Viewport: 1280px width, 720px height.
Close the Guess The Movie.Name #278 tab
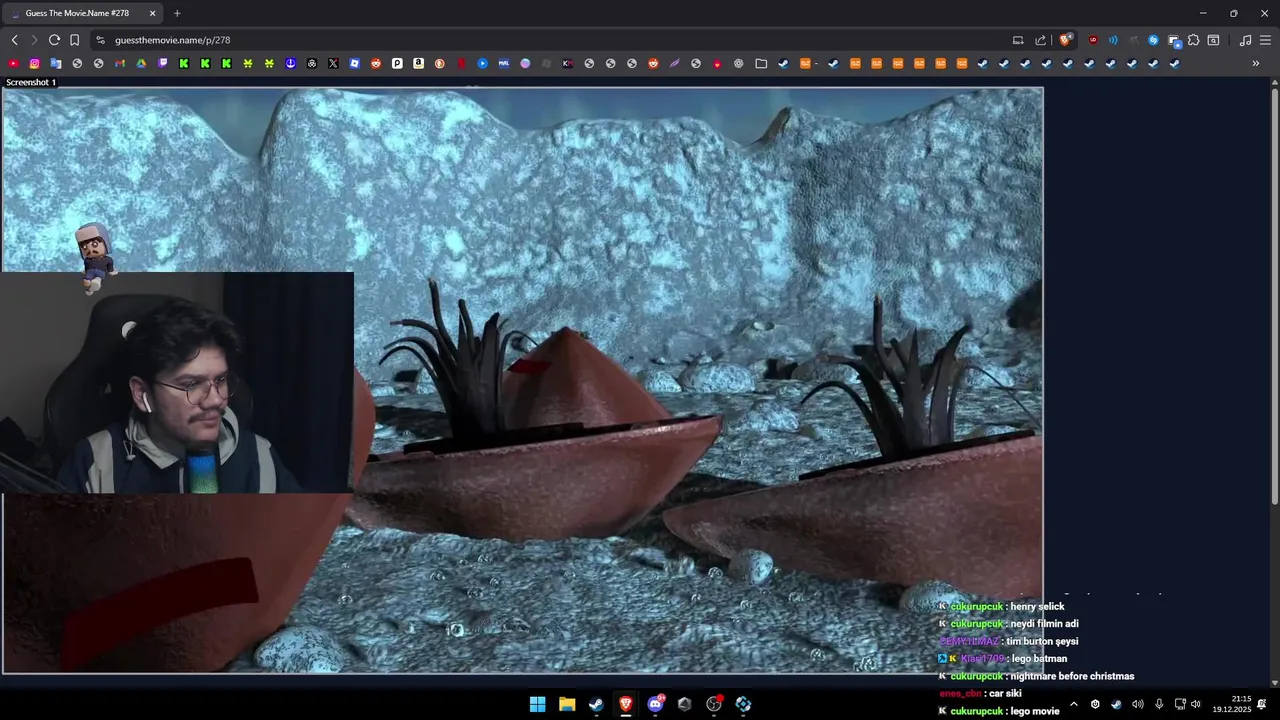(x=152, y=13)
